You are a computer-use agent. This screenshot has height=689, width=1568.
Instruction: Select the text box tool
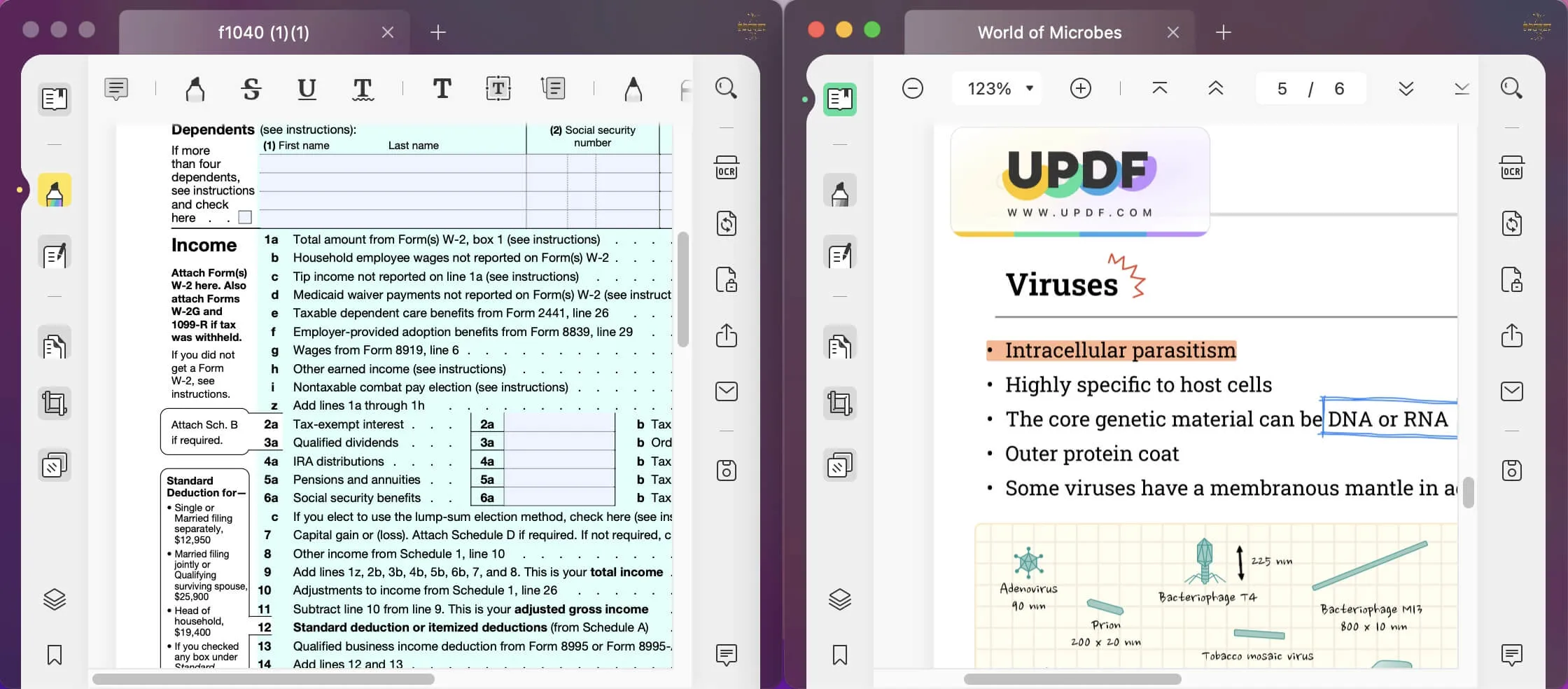point(498,89)
